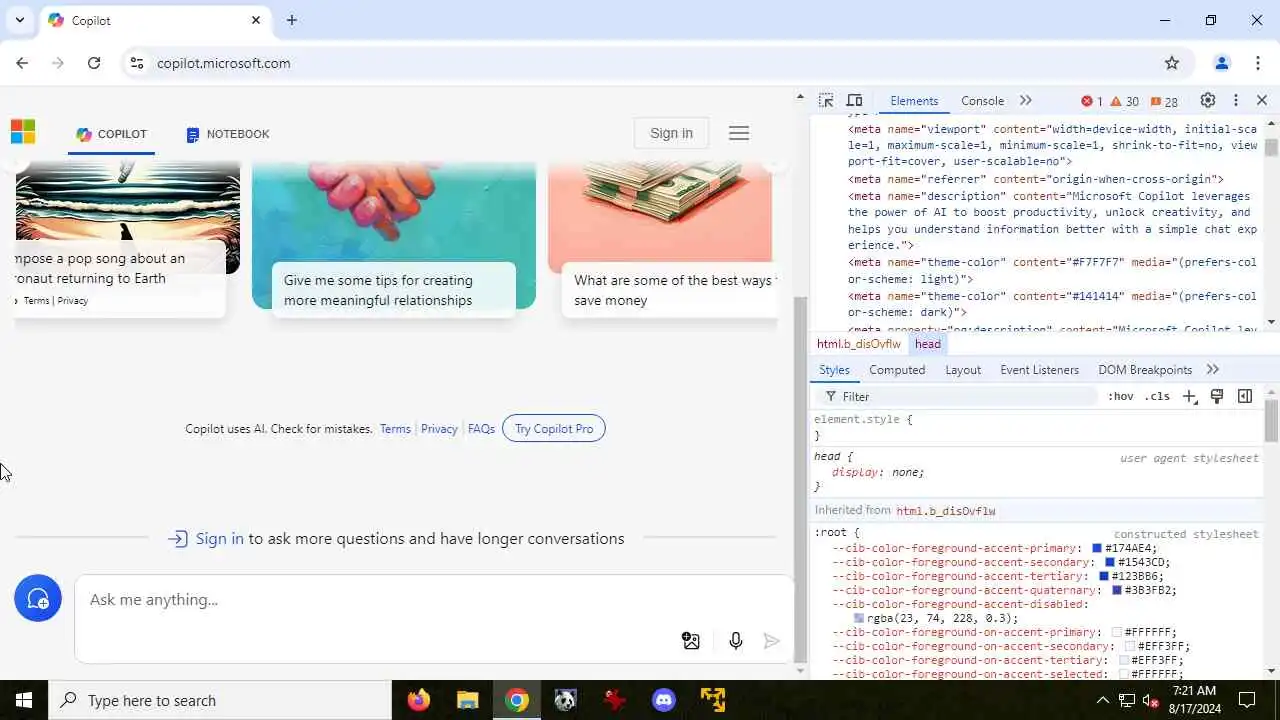The image size is (1280, 720).
Task: Open a new browser tab
Action: coord(291,20)
